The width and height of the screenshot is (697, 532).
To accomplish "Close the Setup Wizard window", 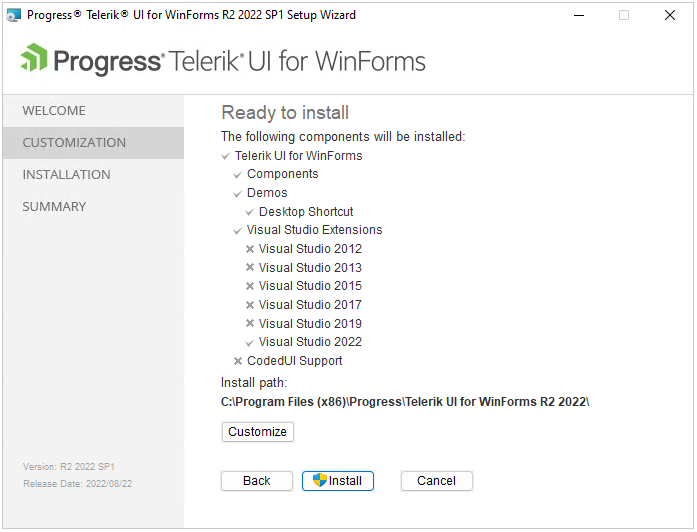I will click(x=670, y=15).
